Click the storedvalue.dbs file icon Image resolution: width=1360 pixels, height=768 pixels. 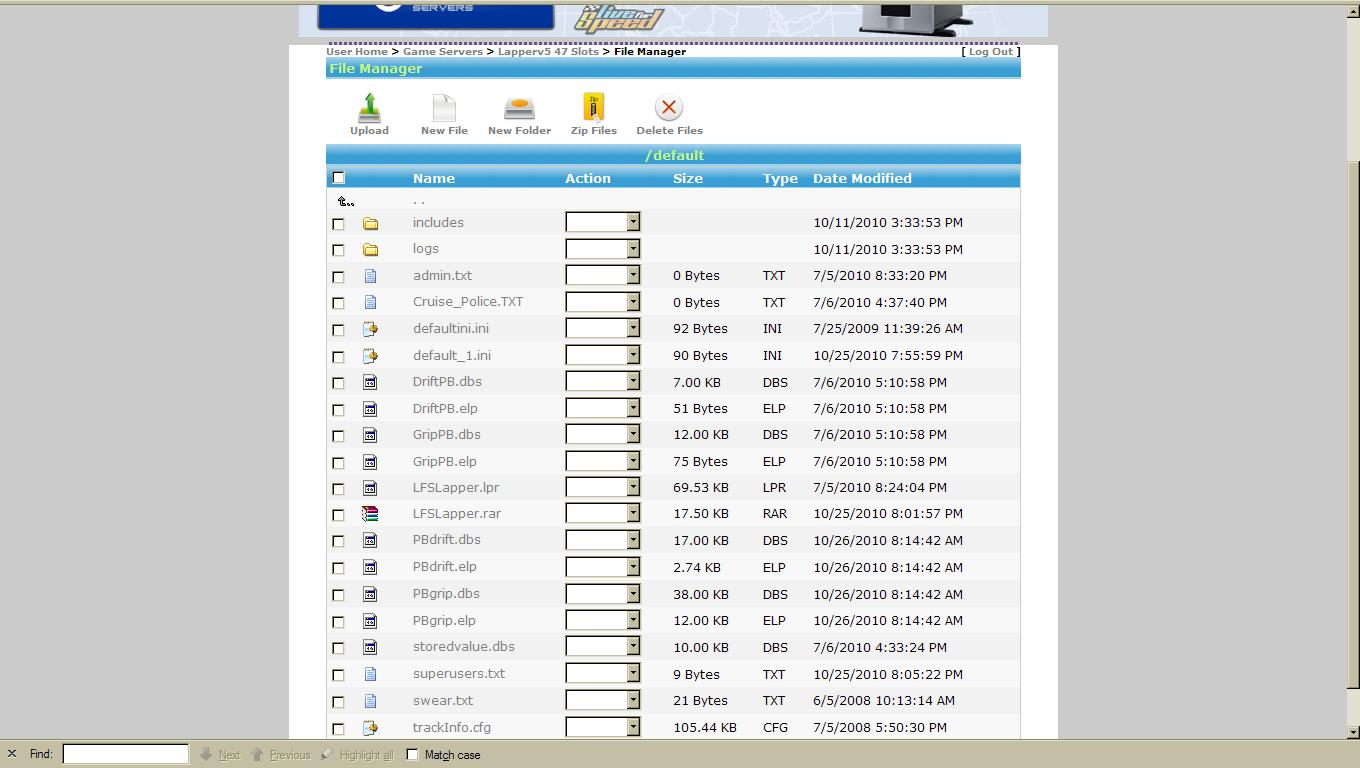point(370,647)
